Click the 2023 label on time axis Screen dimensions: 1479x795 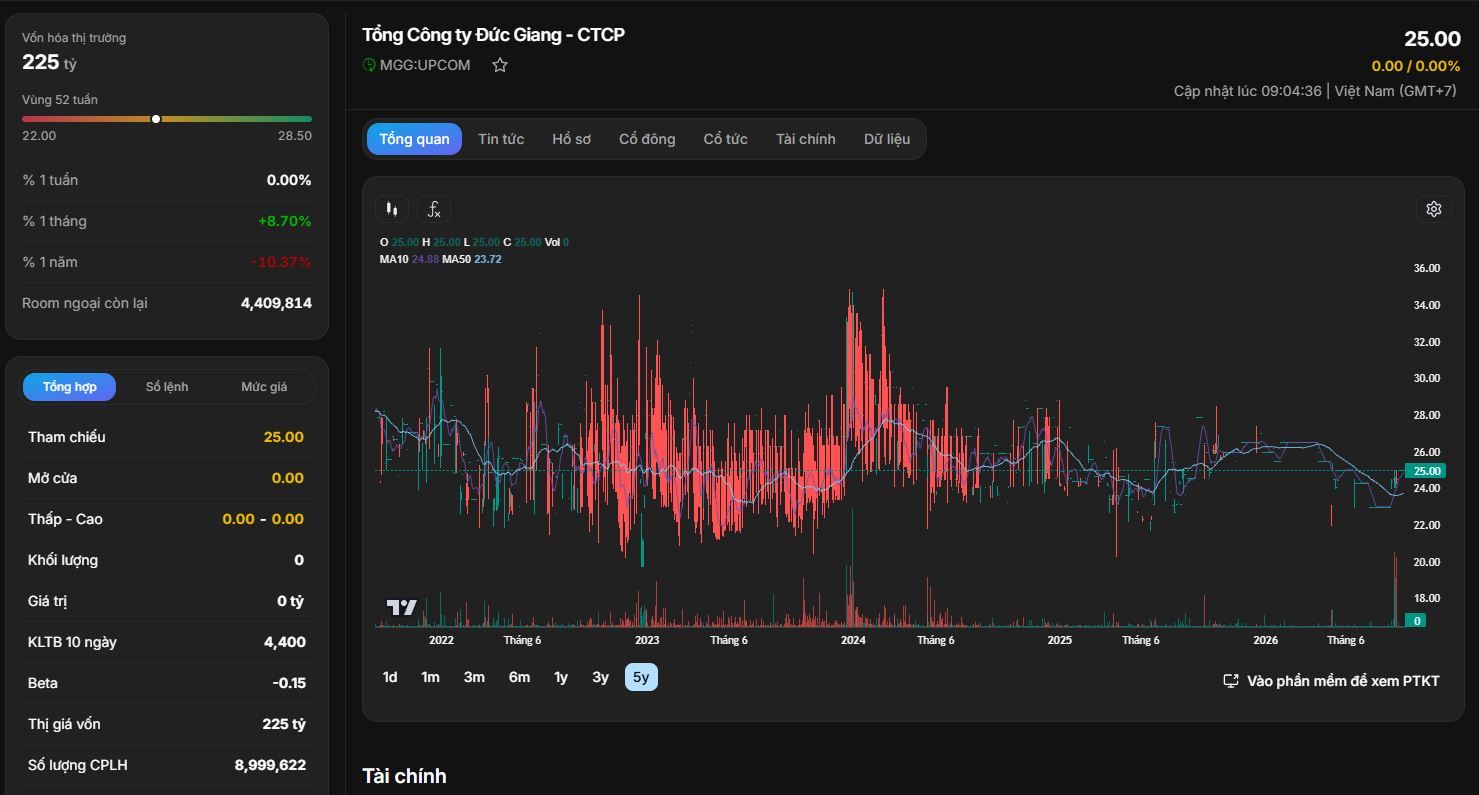tap(647, 640)
